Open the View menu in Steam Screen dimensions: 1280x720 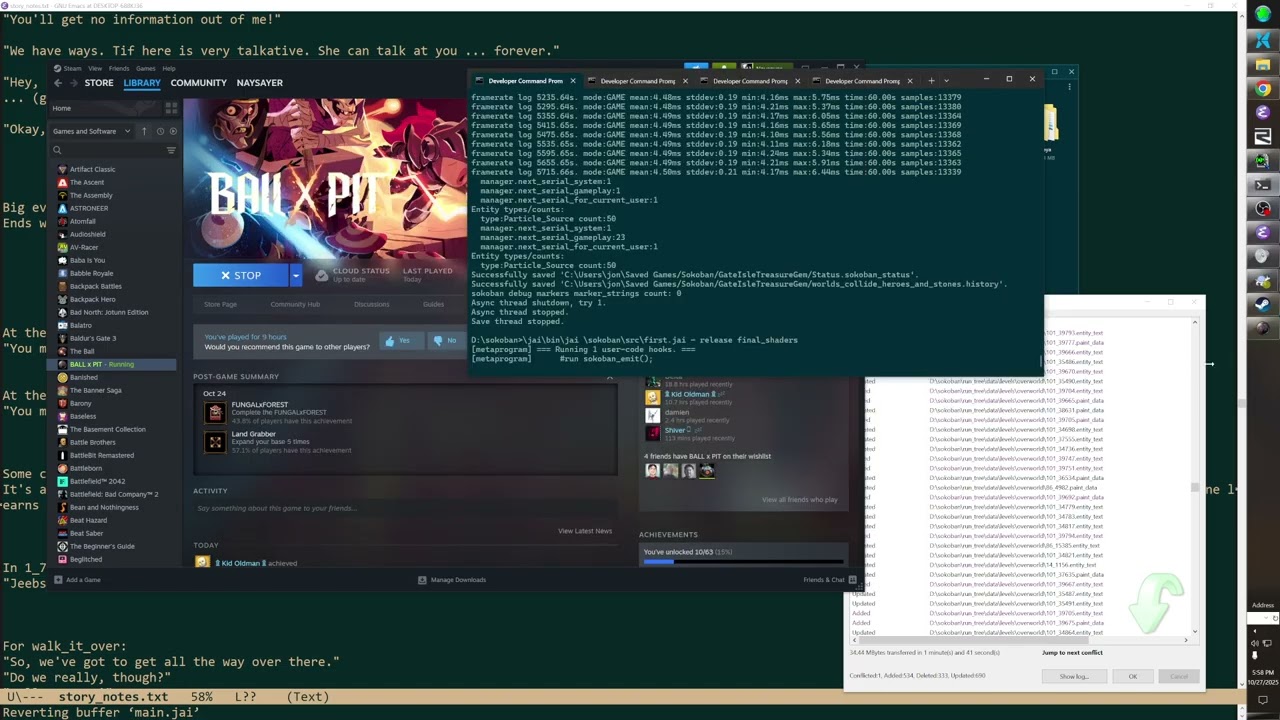95,69
